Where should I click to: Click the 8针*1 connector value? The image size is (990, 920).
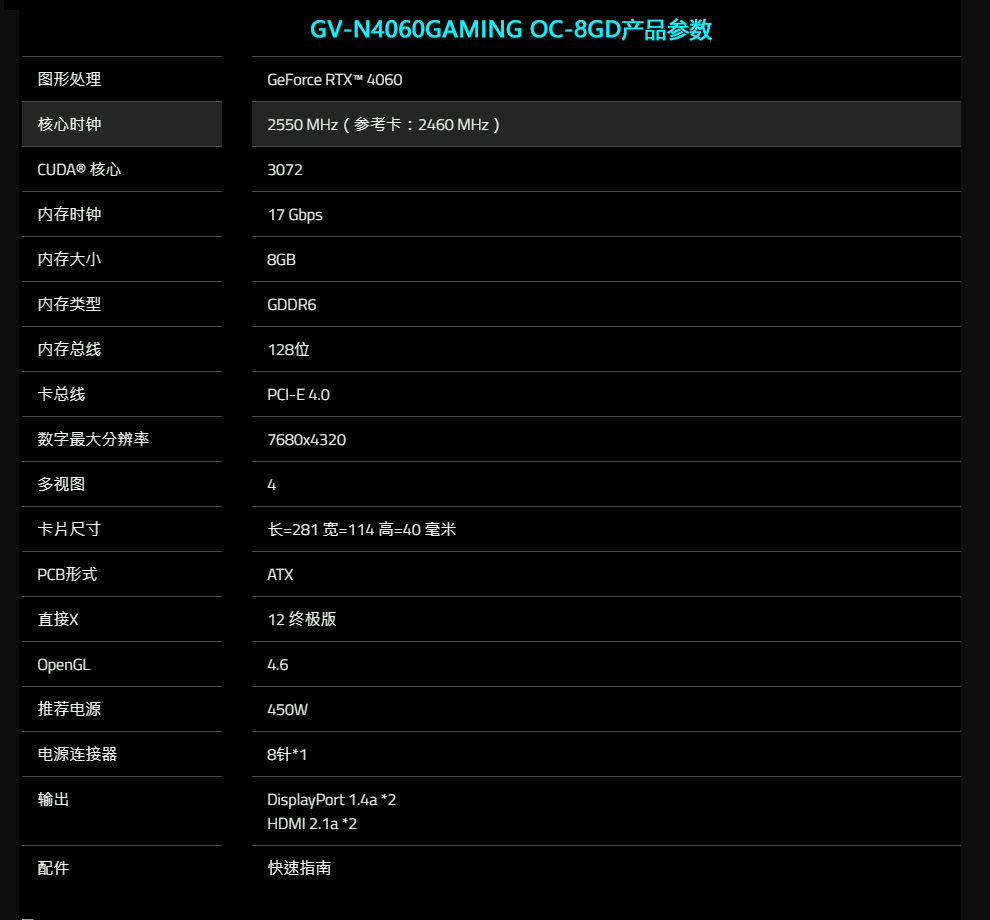pos(287,755)
